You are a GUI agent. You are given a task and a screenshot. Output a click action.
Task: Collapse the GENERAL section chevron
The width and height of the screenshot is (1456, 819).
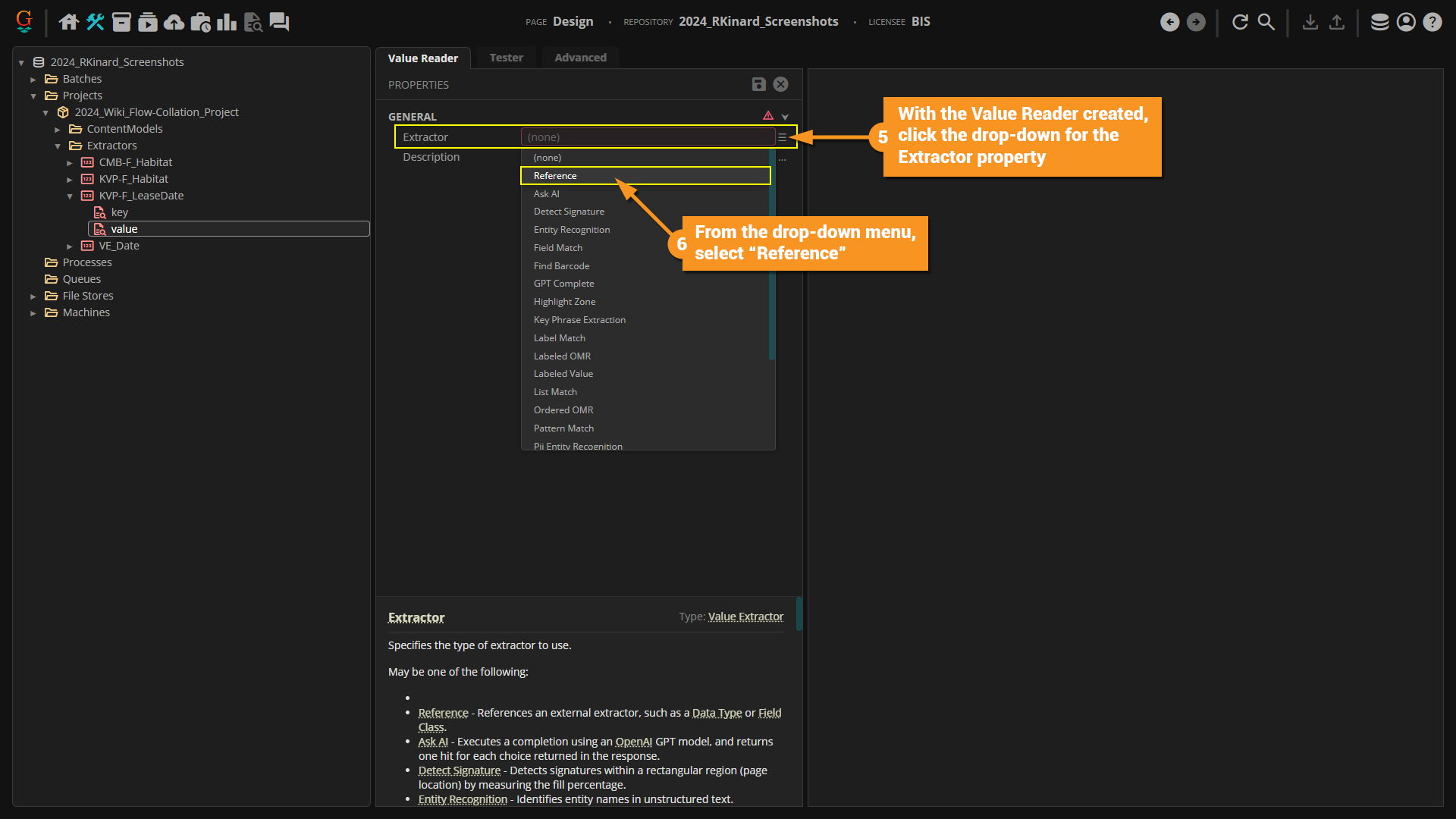coord(785,117)
